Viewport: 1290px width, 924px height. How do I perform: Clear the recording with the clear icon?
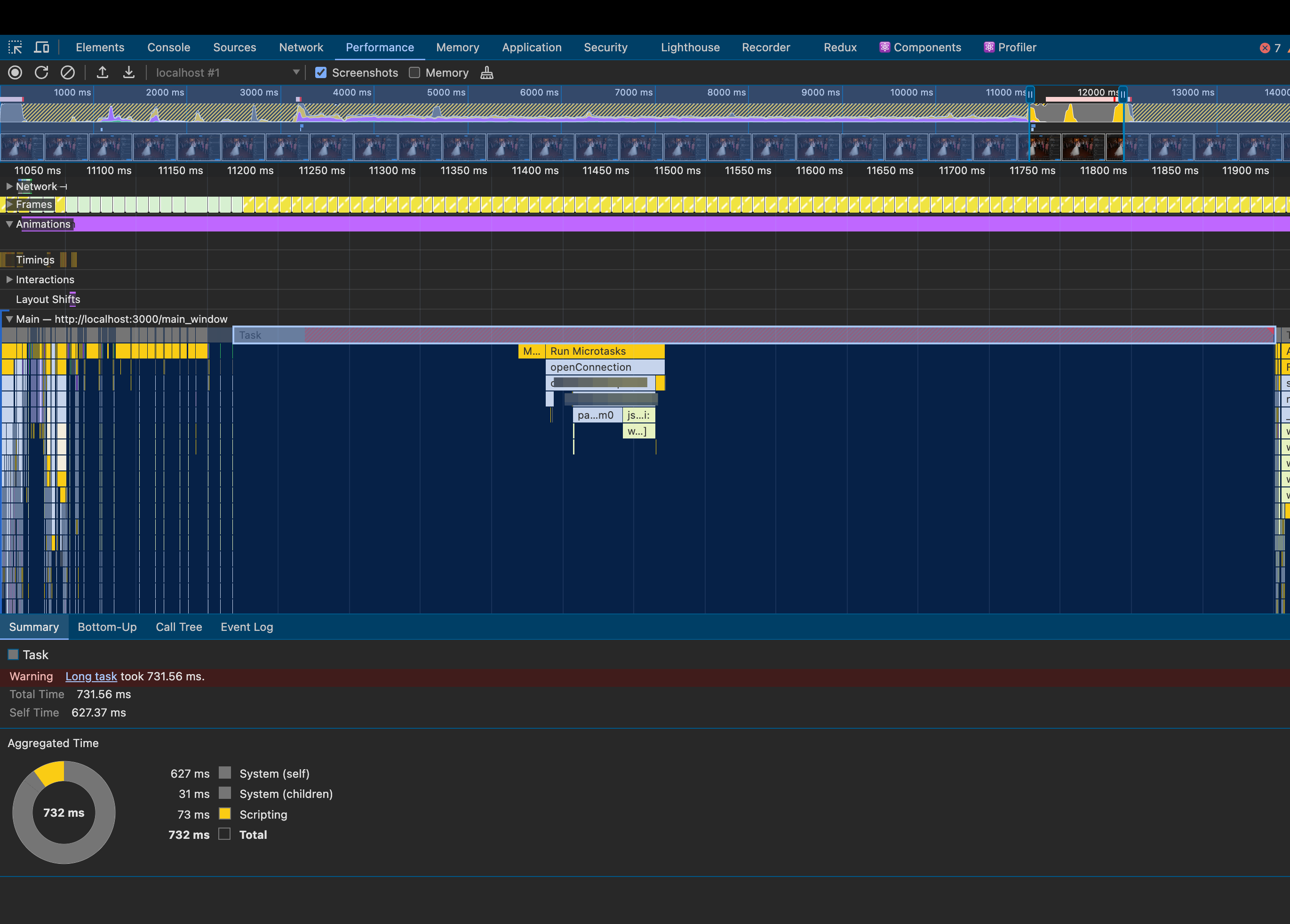[68, 73]
